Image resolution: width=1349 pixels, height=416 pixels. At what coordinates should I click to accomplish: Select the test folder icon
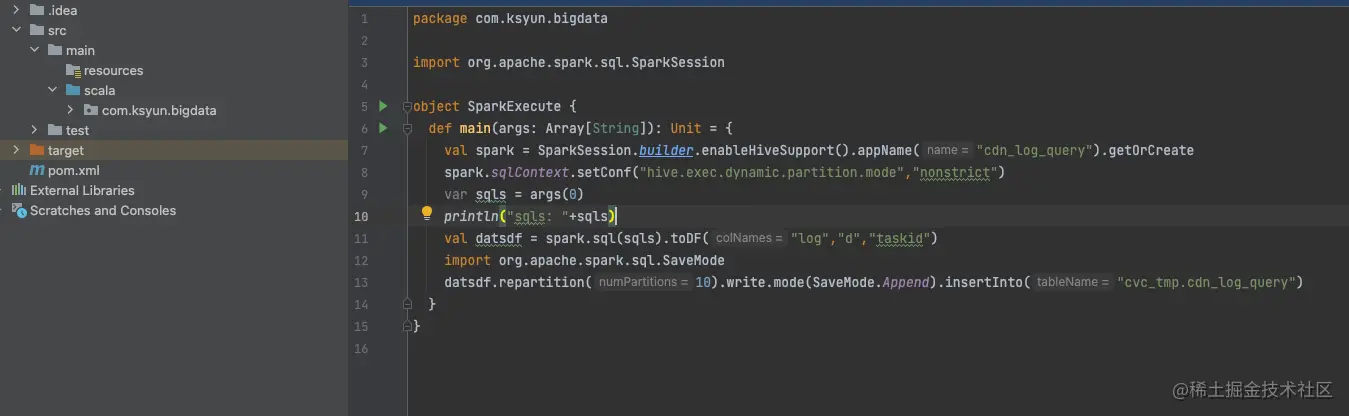[x=55, y=130]
